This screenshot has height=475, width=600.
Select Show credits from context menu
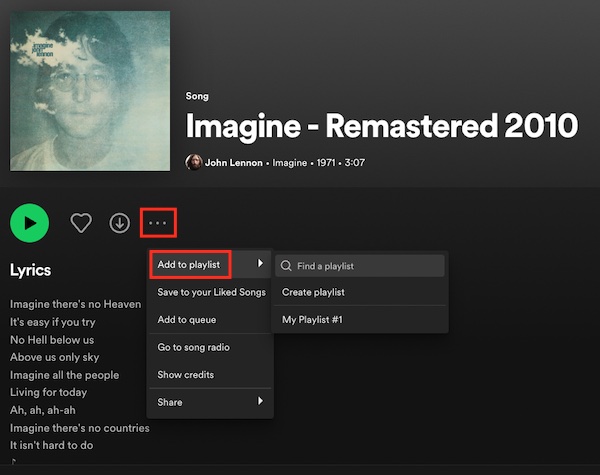[186, 374]
